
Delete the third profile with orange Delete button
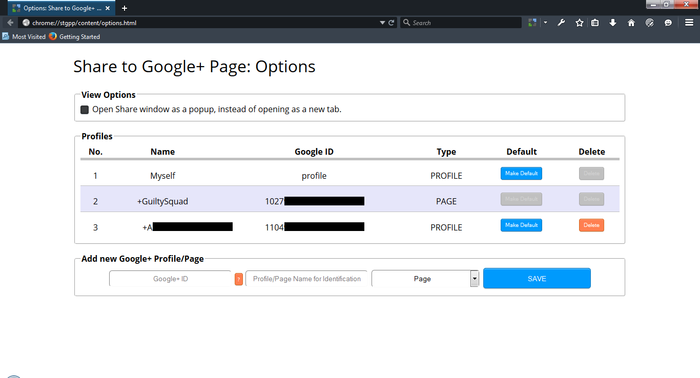(x=591, y=225)
